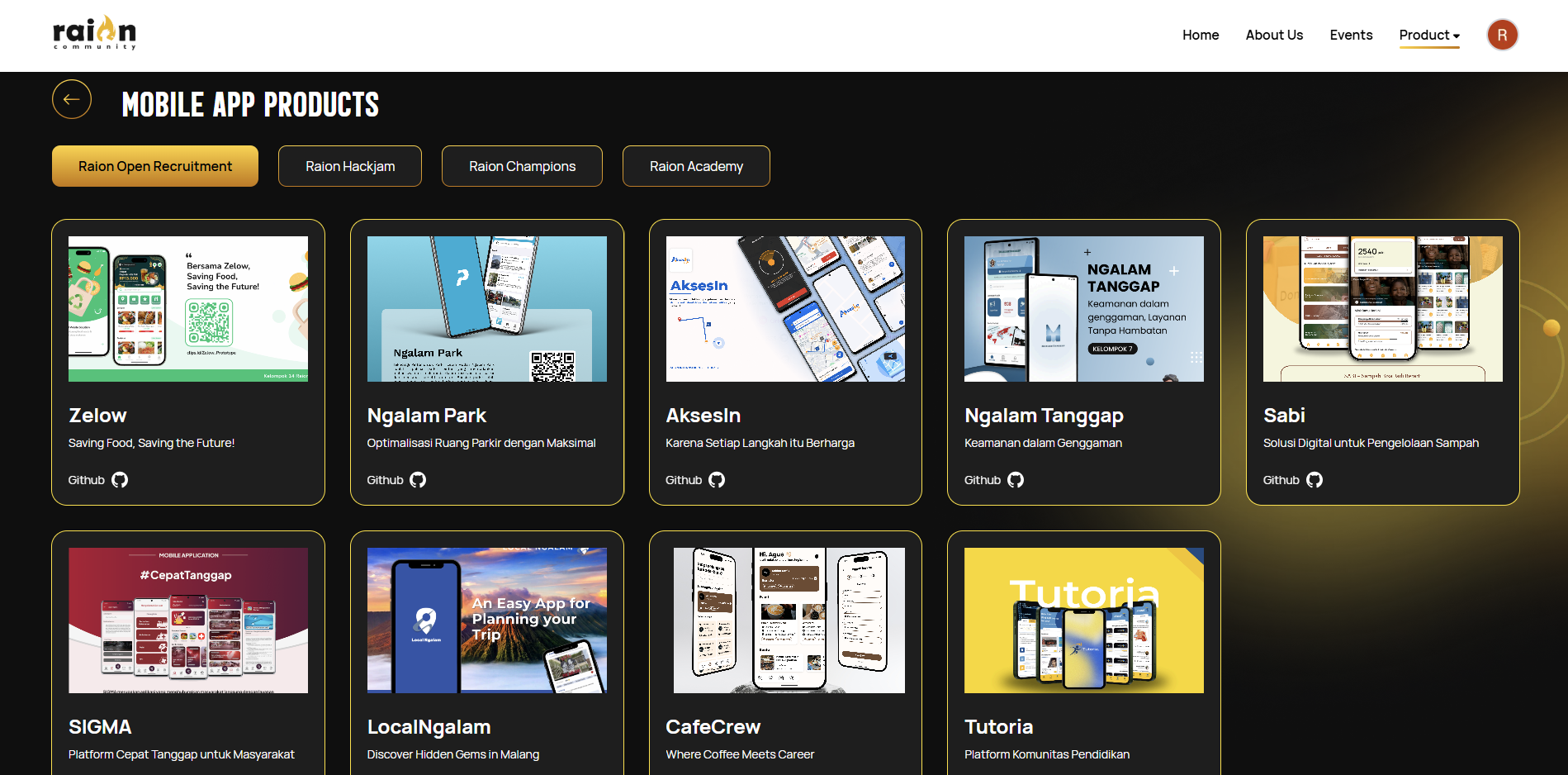The height and width of the screenshot is (775, 1568).
Task: Click the GitHub icon on Ngalam Park card
Action: coord(418,480)
